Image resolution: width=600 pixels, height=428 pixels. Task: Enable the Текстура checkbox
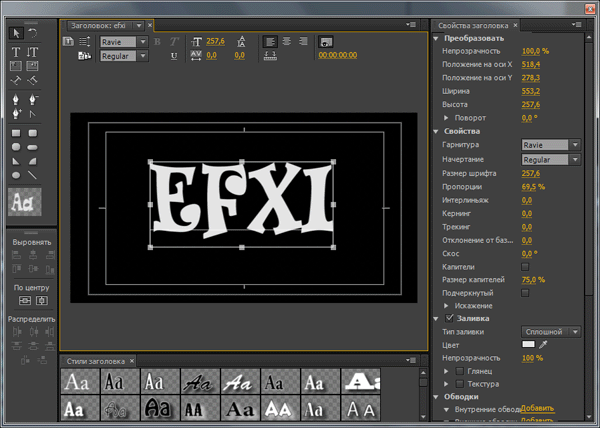pos(460,384)
